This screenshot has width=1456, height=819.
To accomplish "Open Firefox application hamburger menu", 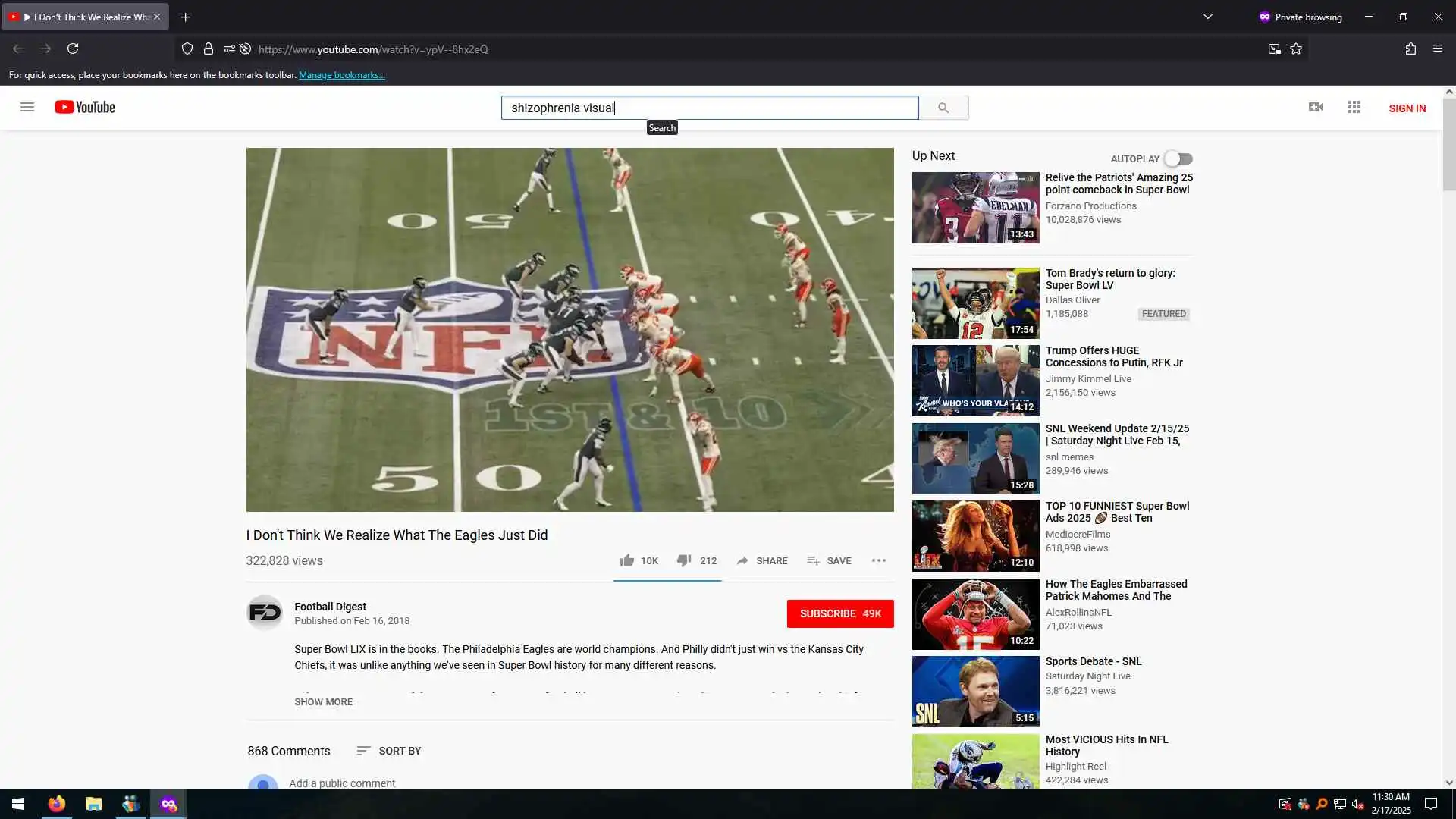I will [x=1437, y=49].
